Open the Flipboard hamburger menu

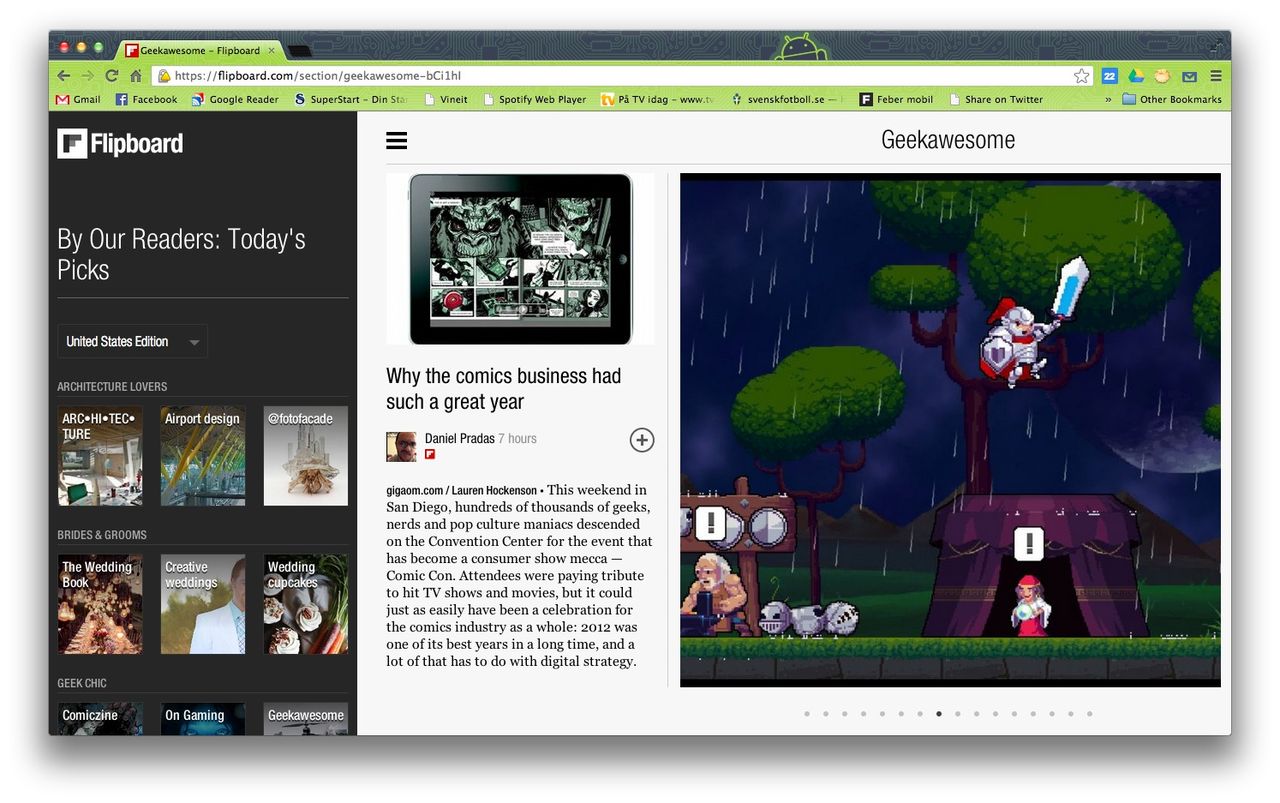[396, 140]
